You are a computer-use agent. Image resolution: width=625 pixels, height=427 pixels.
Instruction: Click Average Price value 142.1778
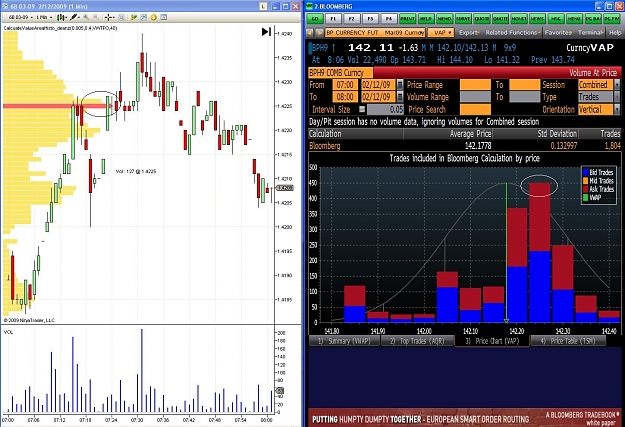(478, 146)
